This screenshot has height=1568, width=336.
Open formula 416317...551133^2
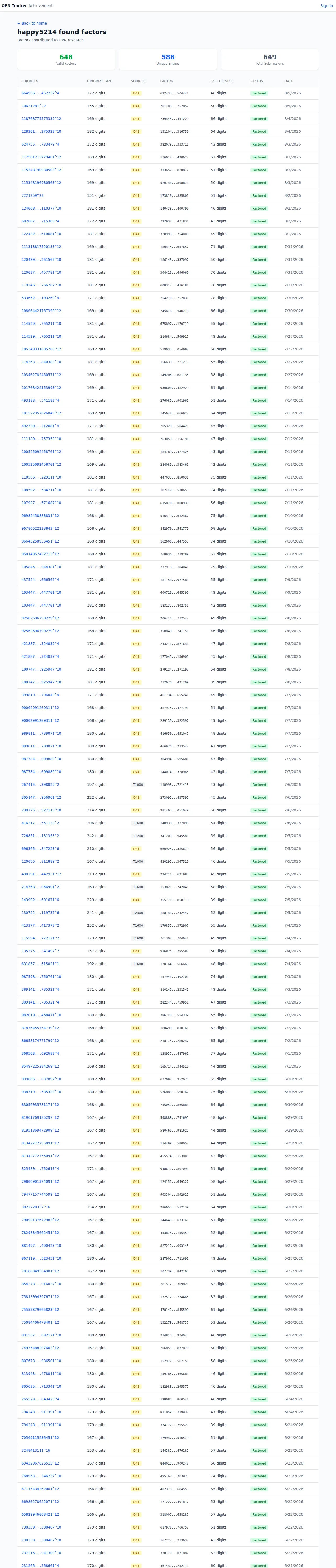click(x=40, y=823)
